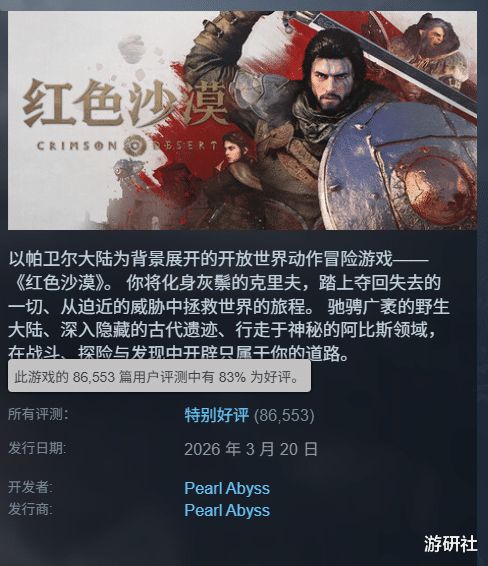Click the 所有评测 label
The height and width of the screenshot is (566, 488).
38,414
